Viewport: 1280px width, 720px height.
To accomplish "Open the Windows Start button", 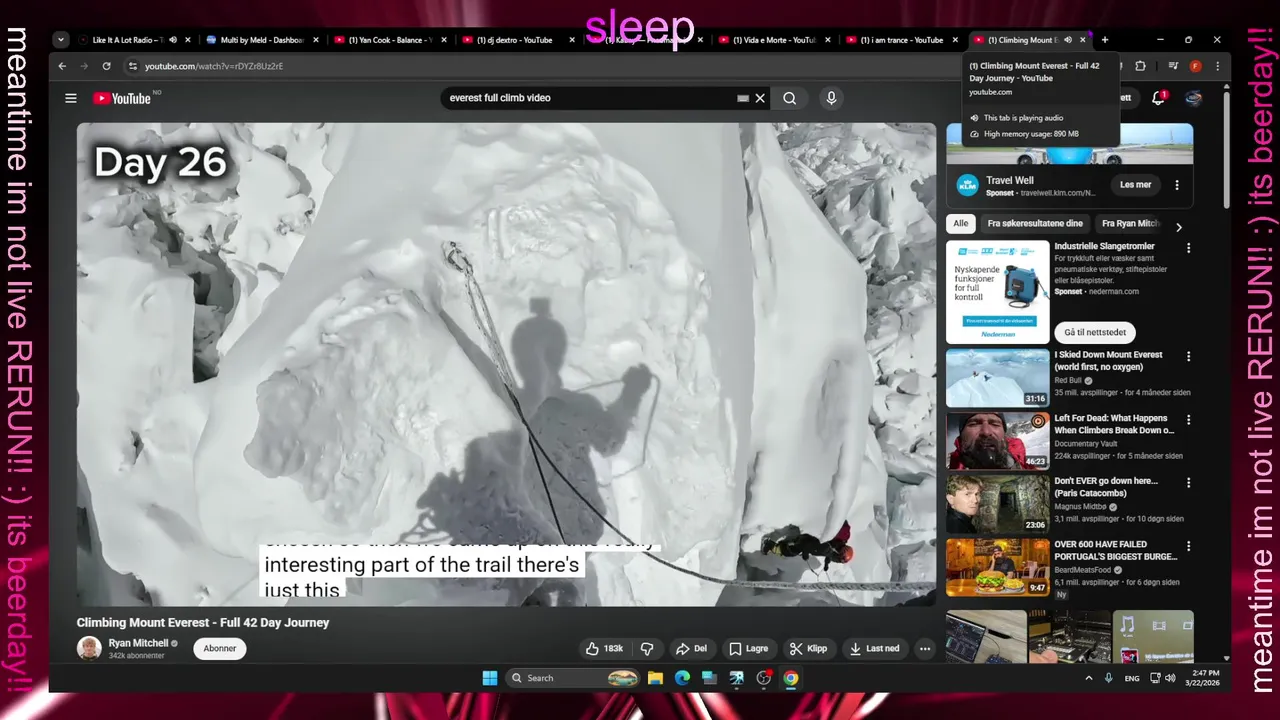I will pyautogui.click(x=490, y=678).
